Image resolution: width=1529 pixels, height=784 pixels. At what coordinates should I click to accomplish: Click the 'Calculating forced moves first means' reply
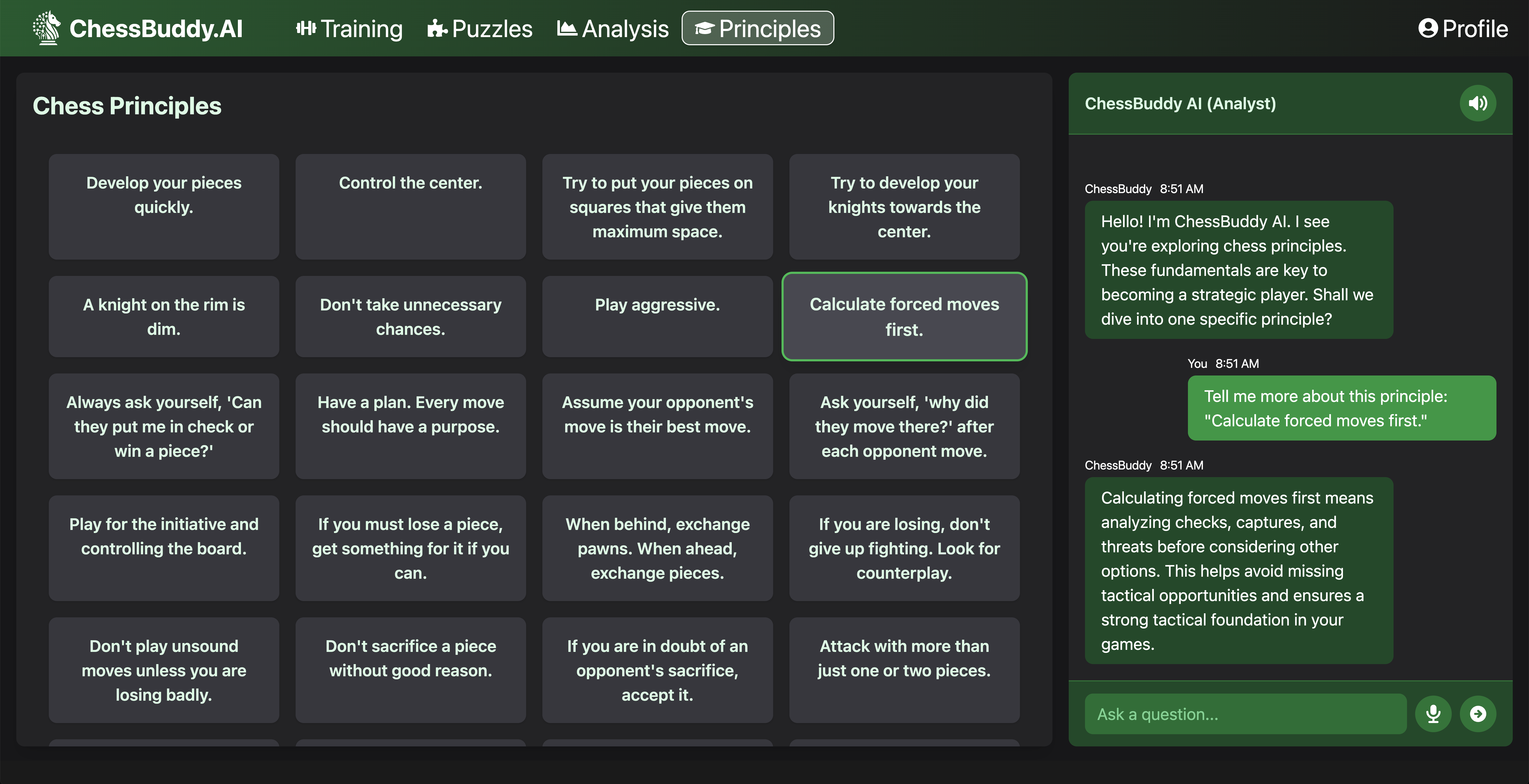click(x=1239, y=570)
